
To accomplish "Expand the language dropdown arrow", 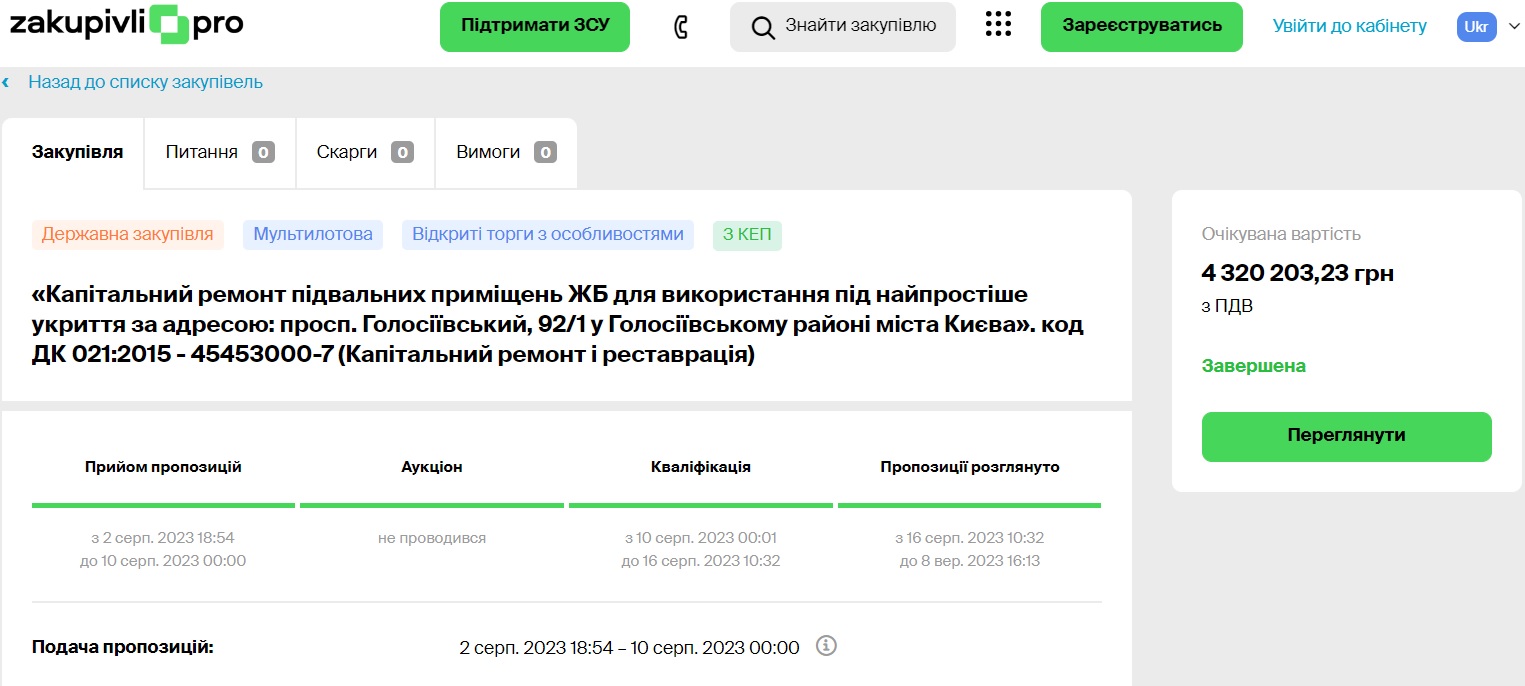I will point(1512,27).
